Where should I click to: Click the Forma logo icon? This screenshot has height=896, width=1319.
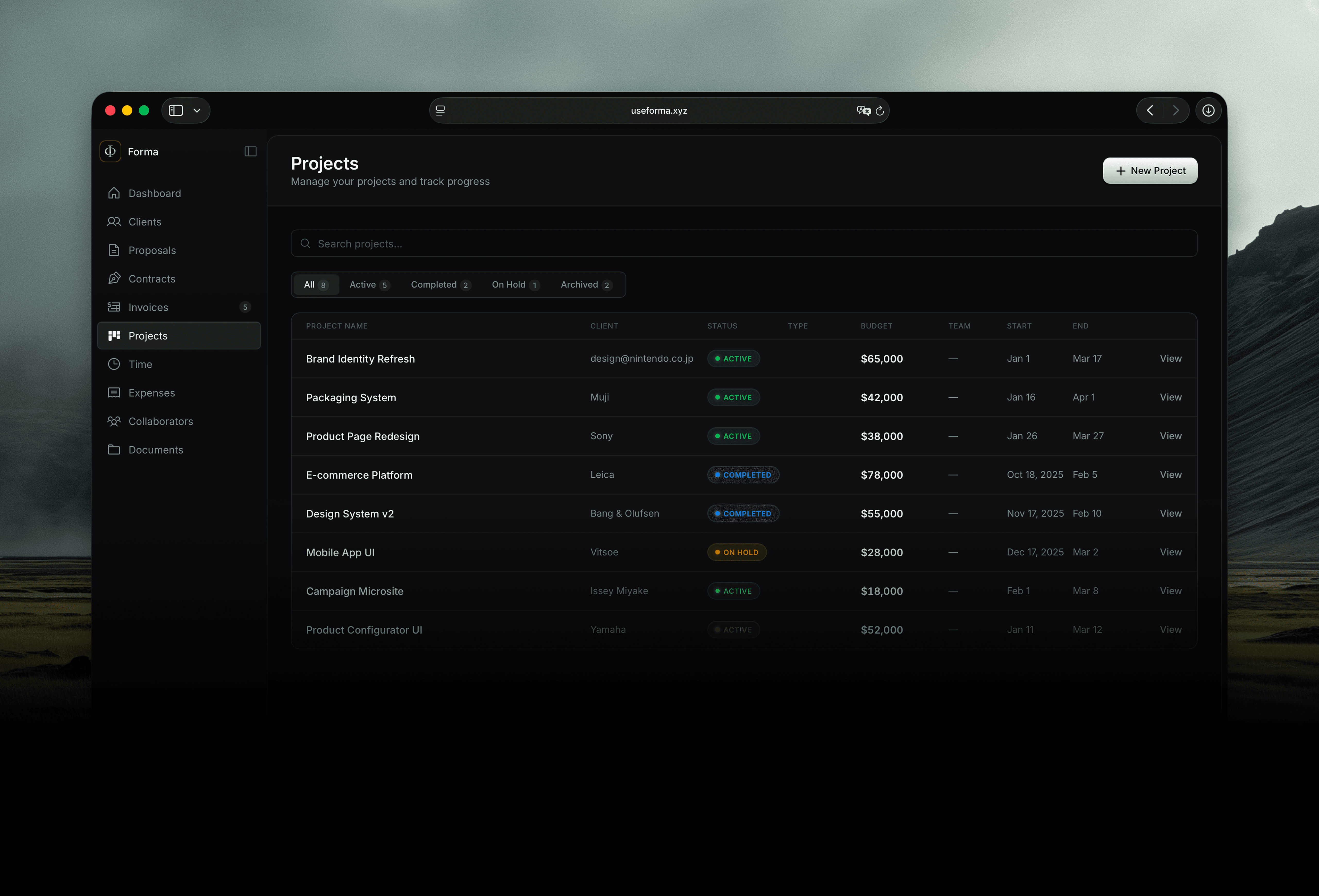110,151
